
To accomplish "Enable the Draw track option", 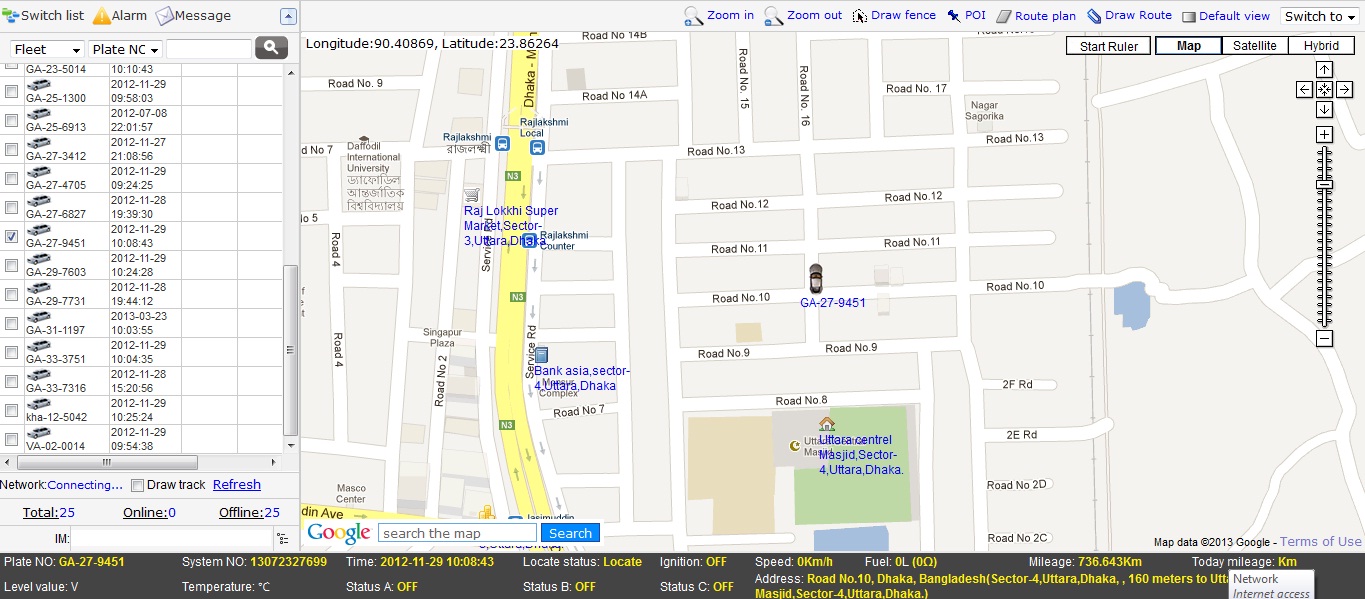I will [x=137, y=484].
